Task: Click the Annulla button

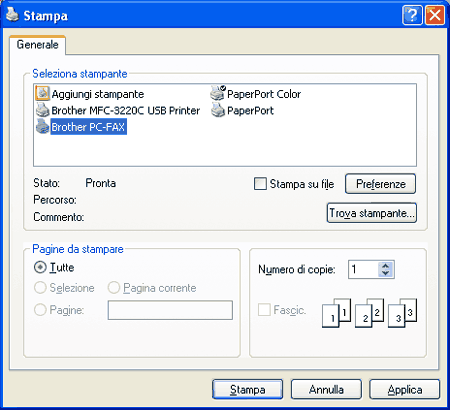Action: pyautogui.click(x=326, y=389)
